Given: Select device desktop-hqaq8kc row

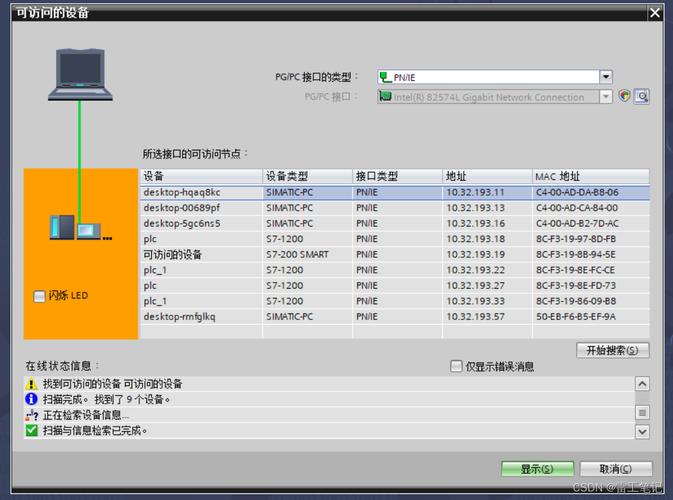Looking at the screenshot, I should (395, 192).
